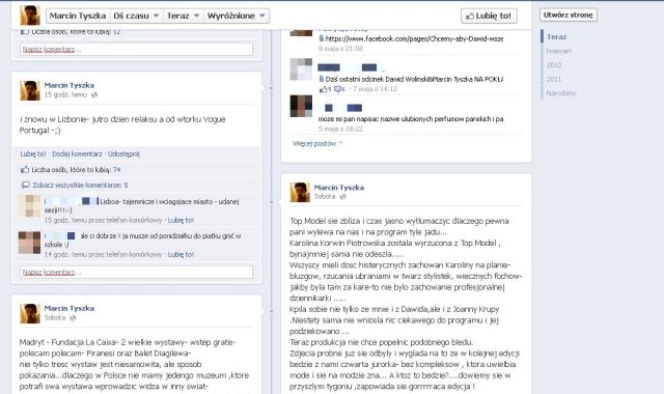Click the Utwórz stronę button

coord(568,15)
